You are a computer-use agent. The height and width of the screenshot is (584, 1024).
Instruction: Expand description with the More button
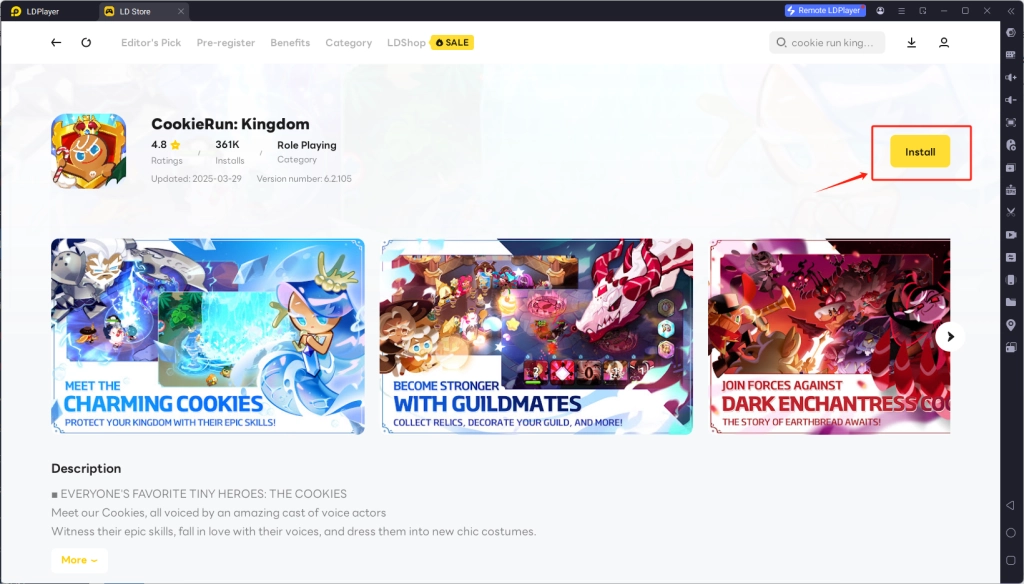[x=80, y=560]
